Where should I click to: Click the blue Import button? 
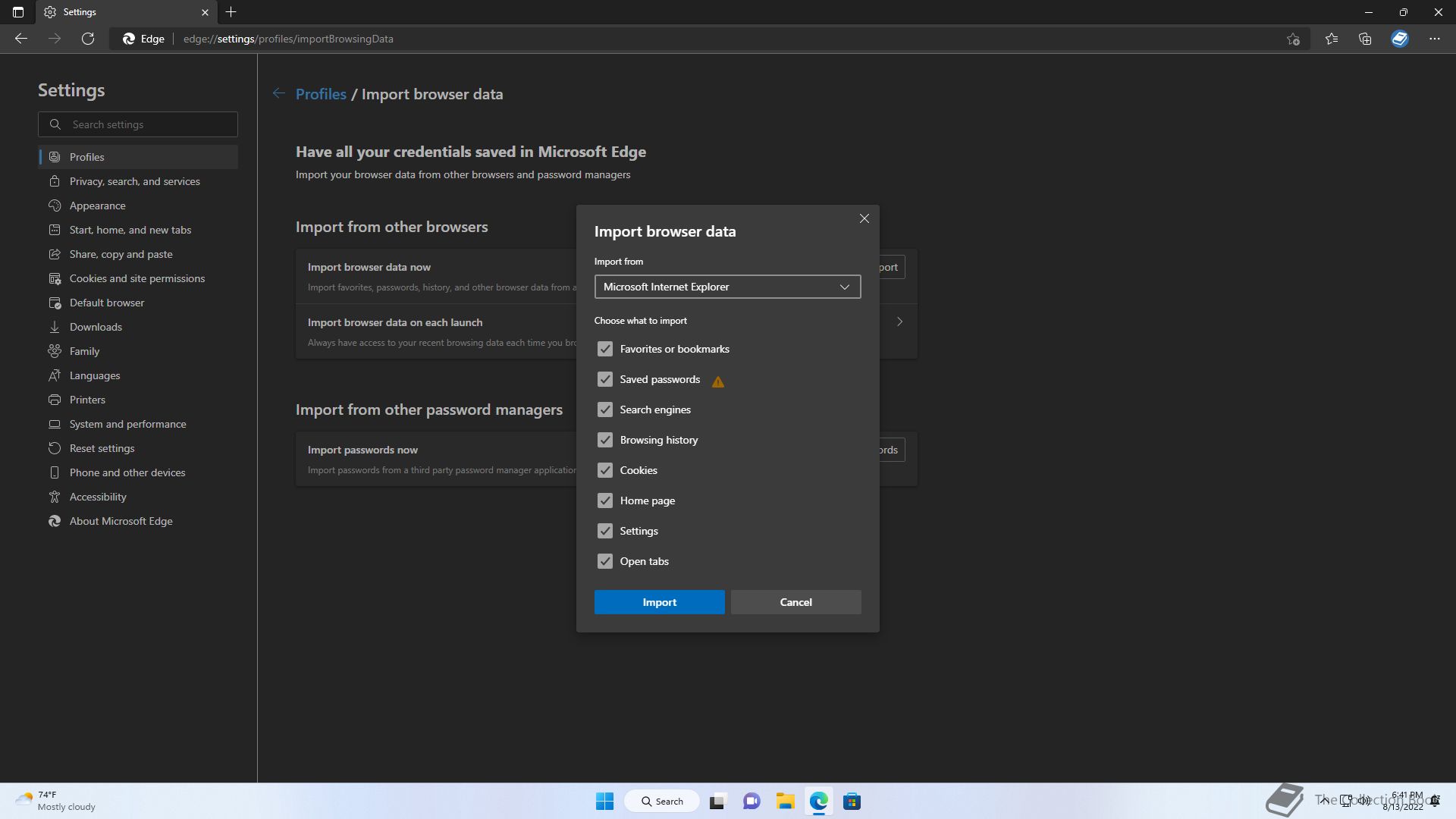coord(659,602)
